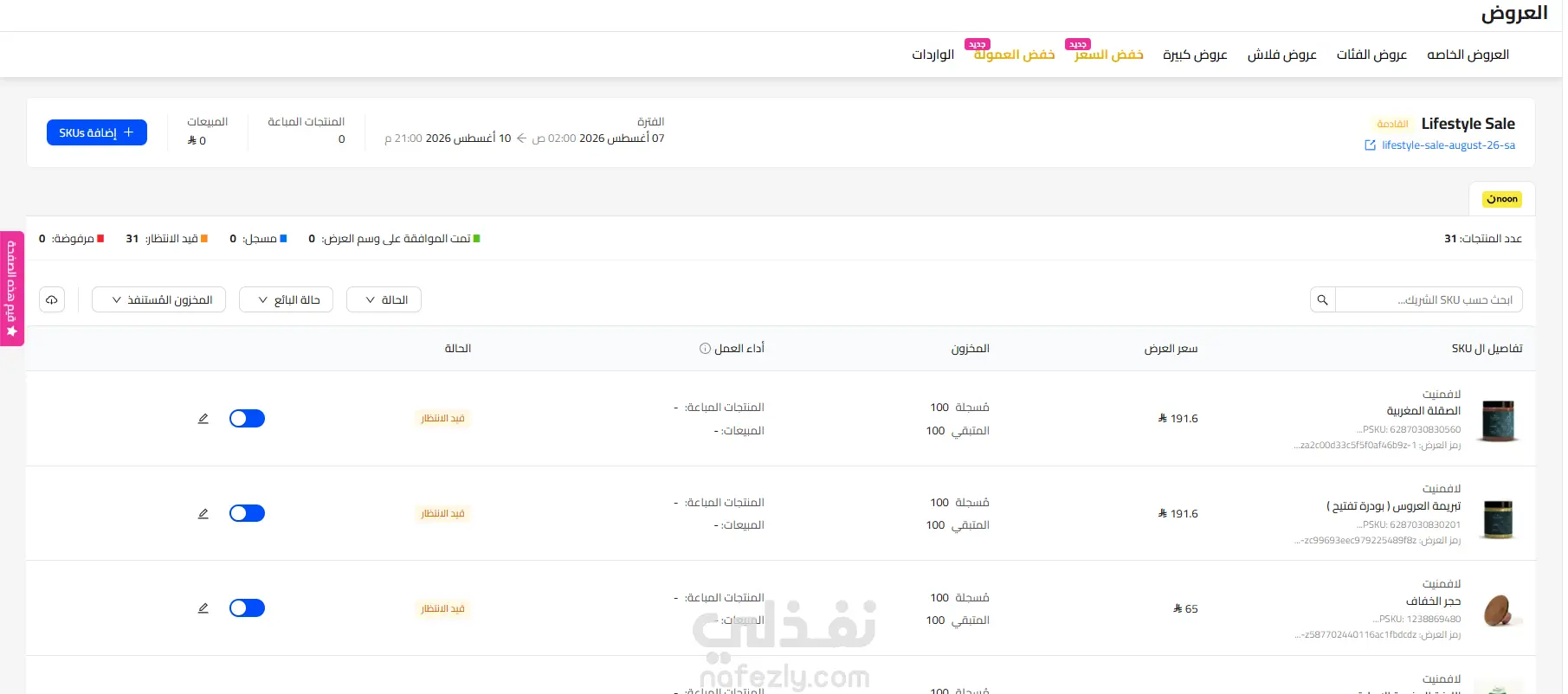Click the قيد الانتظار badge for الصقلة المغربية
This screenshot has height=694, width=1568.
(x=442, y=419)
